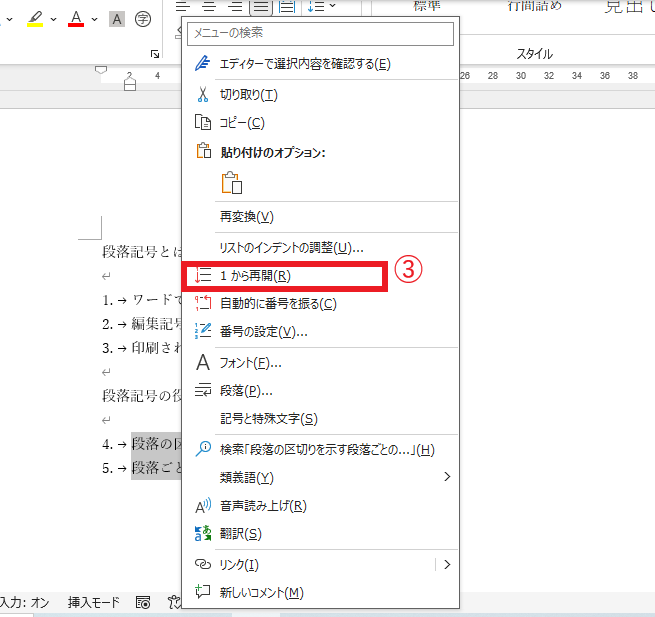Choose 再変換(V) menu item
The height and width of the screenshot is (617, 655).
[320, 217]
